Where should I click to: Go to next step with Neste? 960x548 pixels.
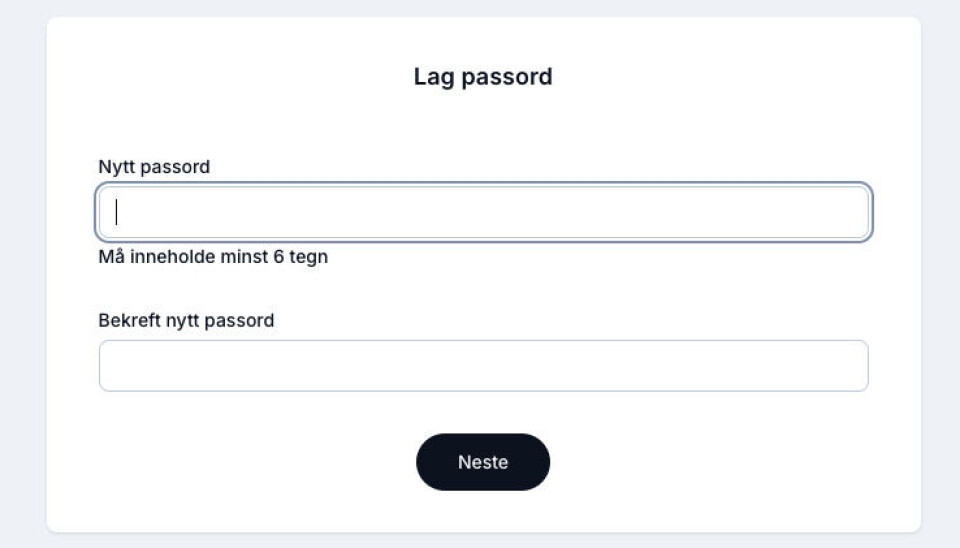pyautogui.click(x=483, y=462)
